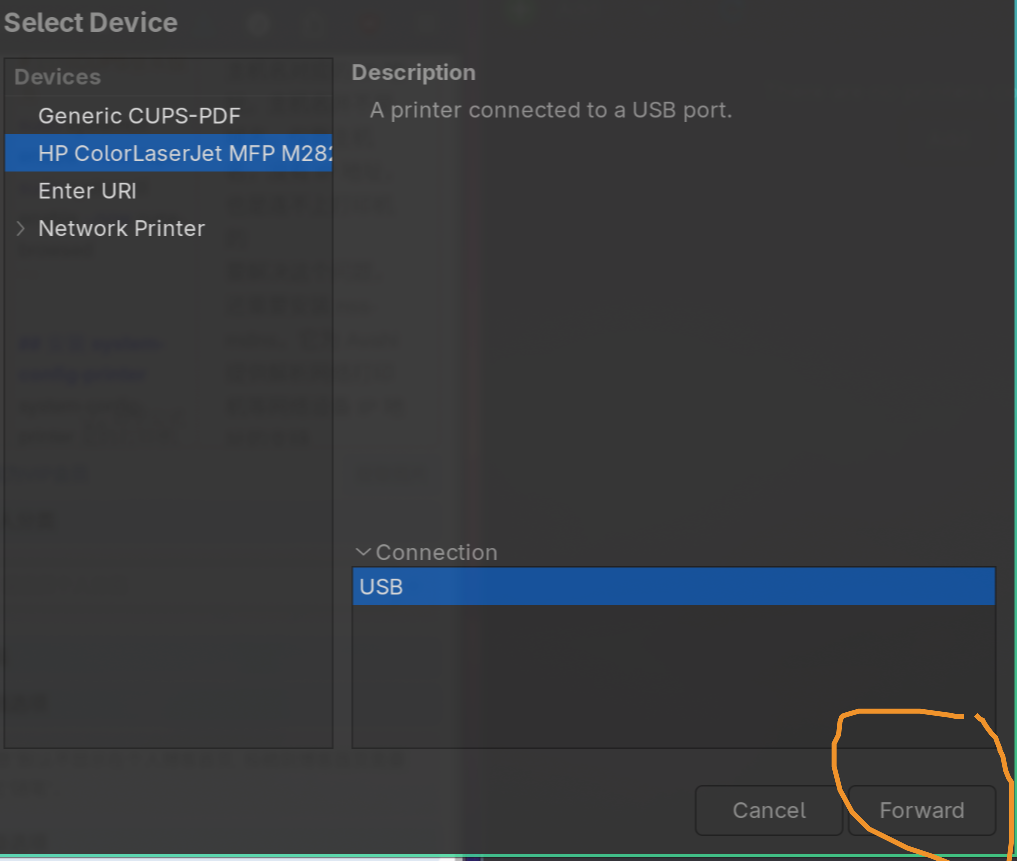Select HP ColorLaserJet MFP M28 device

[x=169, y=153]
